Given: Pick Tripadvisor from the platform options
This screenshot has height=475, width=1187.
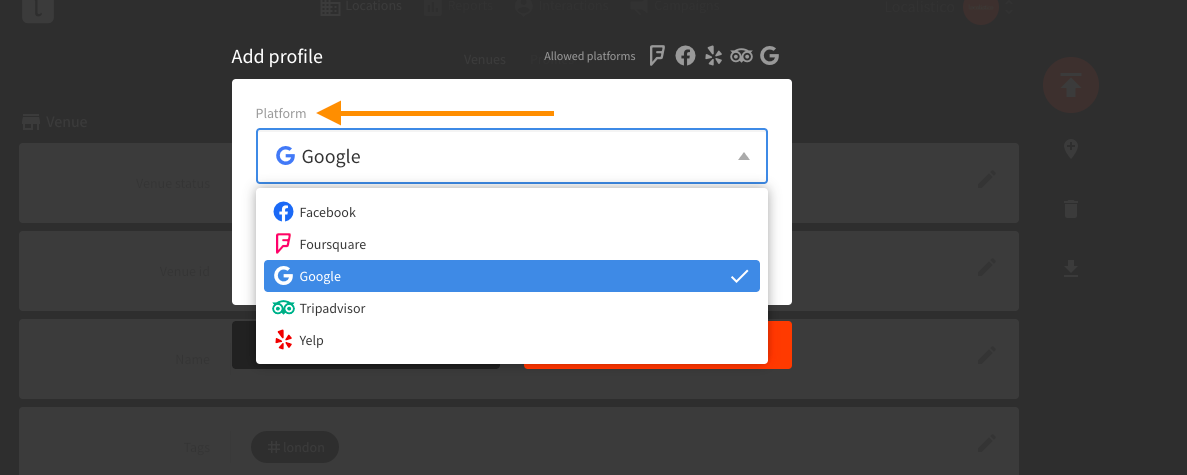Looking at the screenshot, I should tap(512, 308).
